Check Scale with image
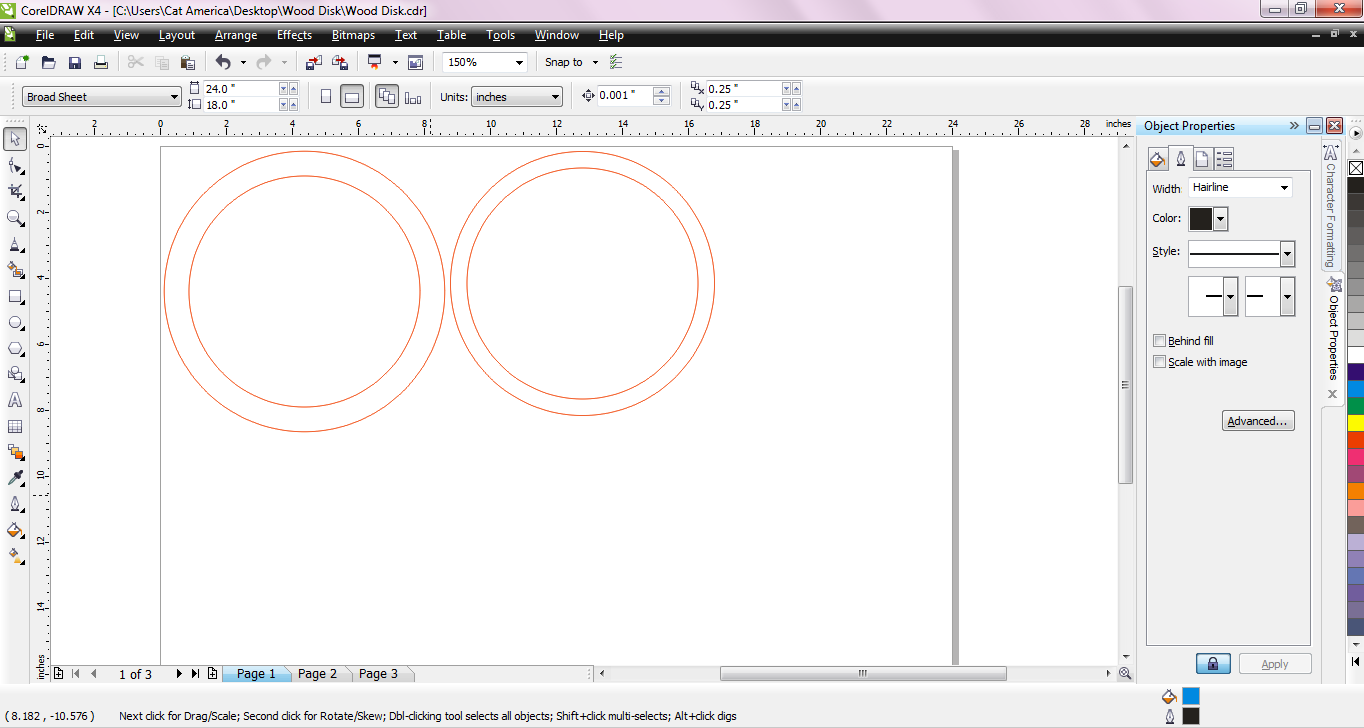 [1159, 361]
